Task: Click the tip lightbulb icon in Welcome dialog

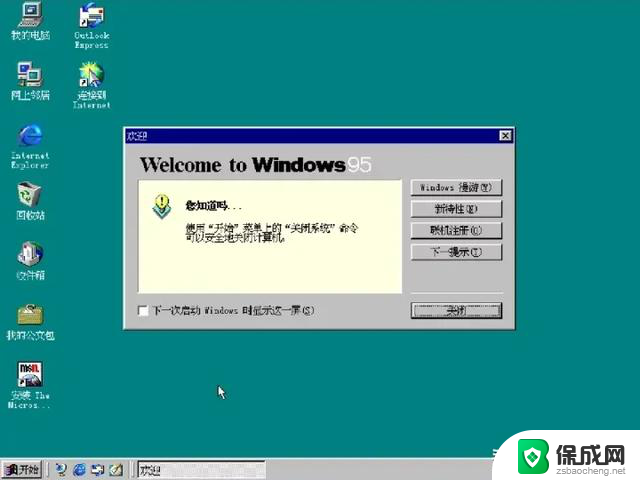Action: (162, 206)
